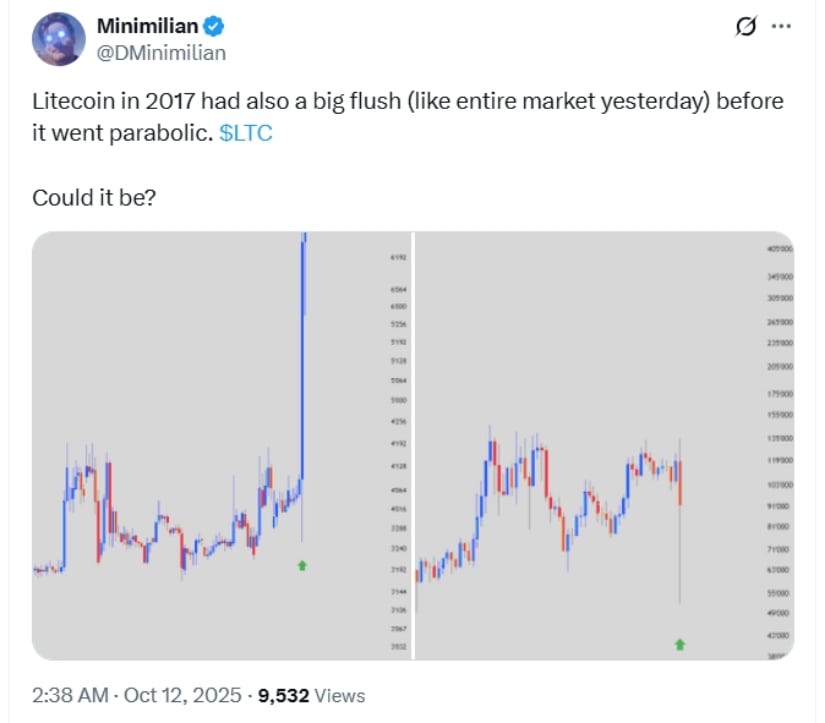The height and width of the screenshot is (723, 825).
Task: Click the "Could it be?" text line
Action: (93, 198)
